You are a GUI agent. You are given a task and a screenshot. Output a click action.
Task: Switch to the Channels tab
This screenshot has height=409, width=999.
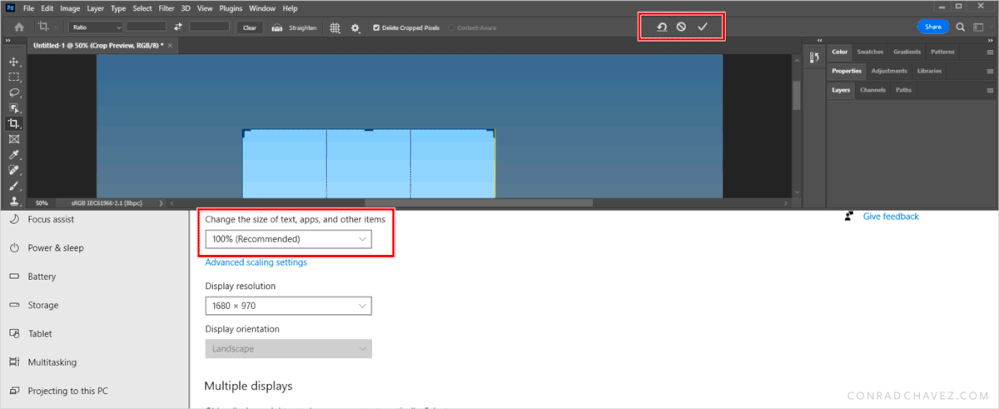[x=873, y=90]
